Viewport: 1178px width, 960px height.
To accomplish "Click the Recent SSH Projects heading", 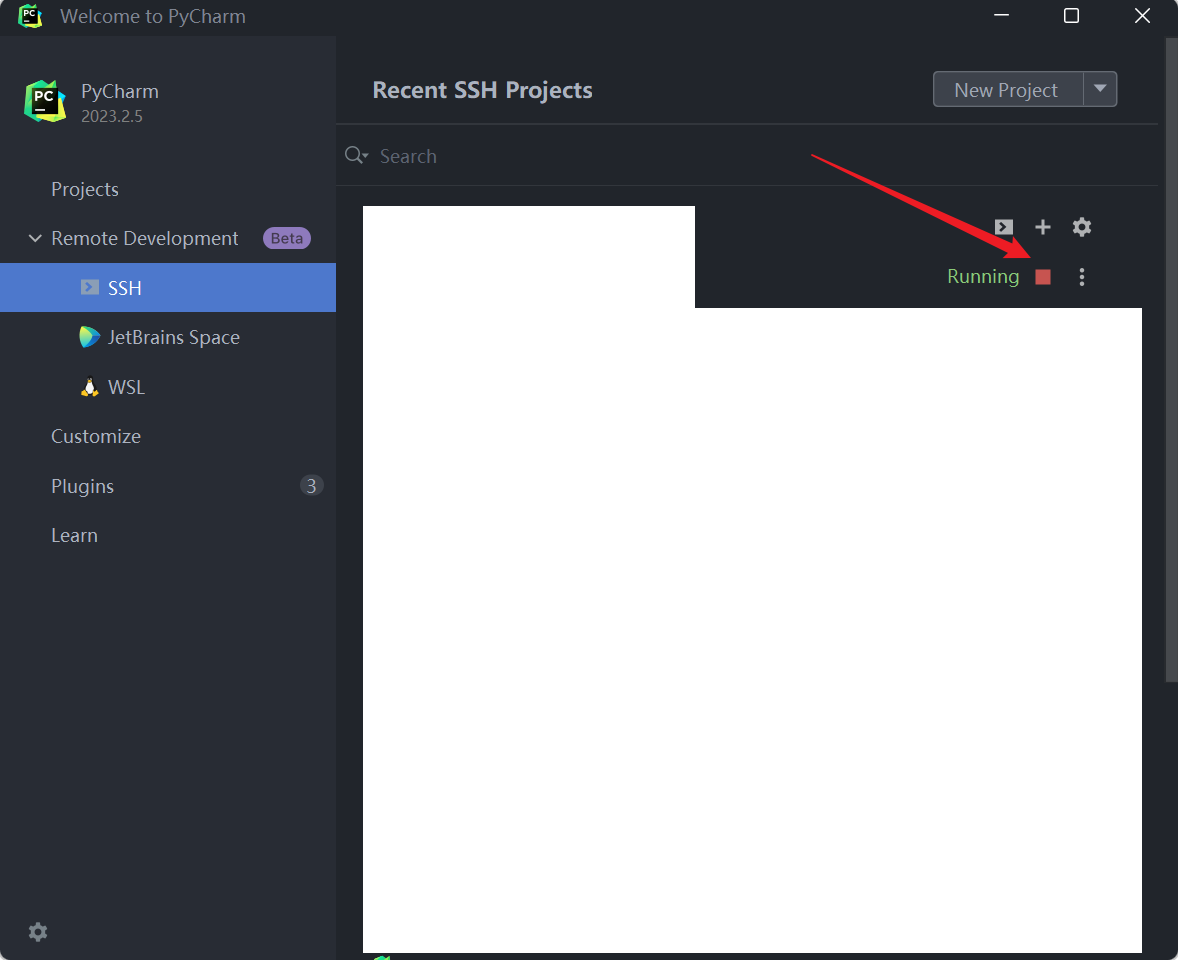I will coord(482,90).
